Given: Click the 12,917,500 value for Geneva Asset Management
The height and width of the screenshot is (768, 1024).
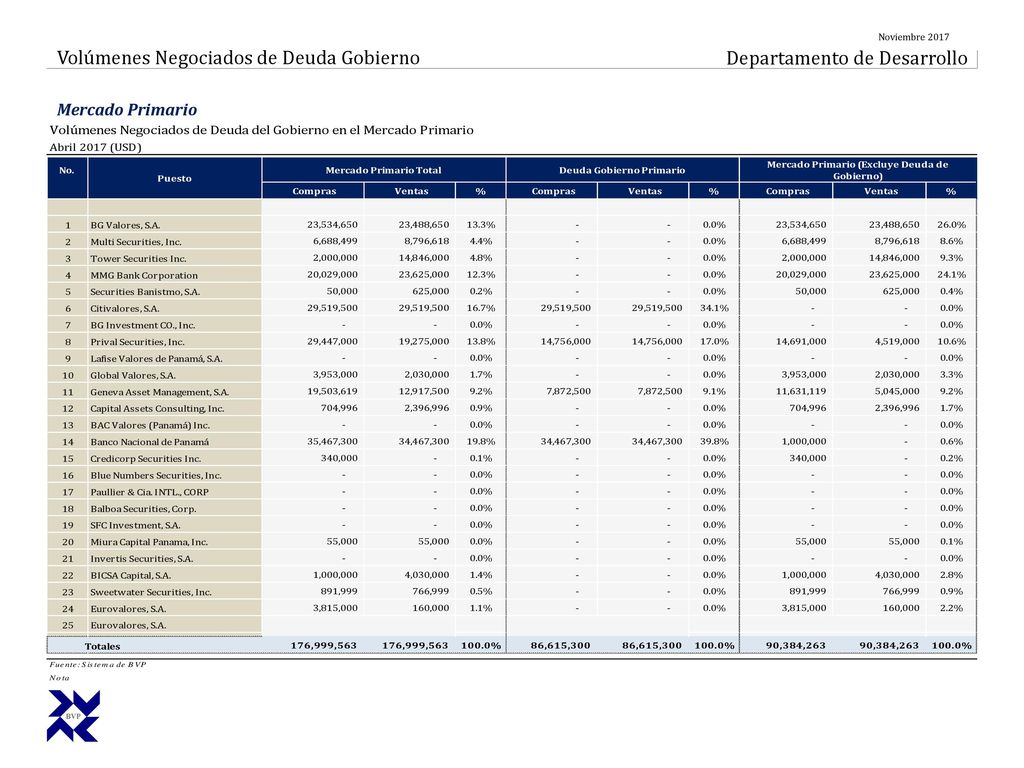Looking at the screenshot, I should coord(424,391).
